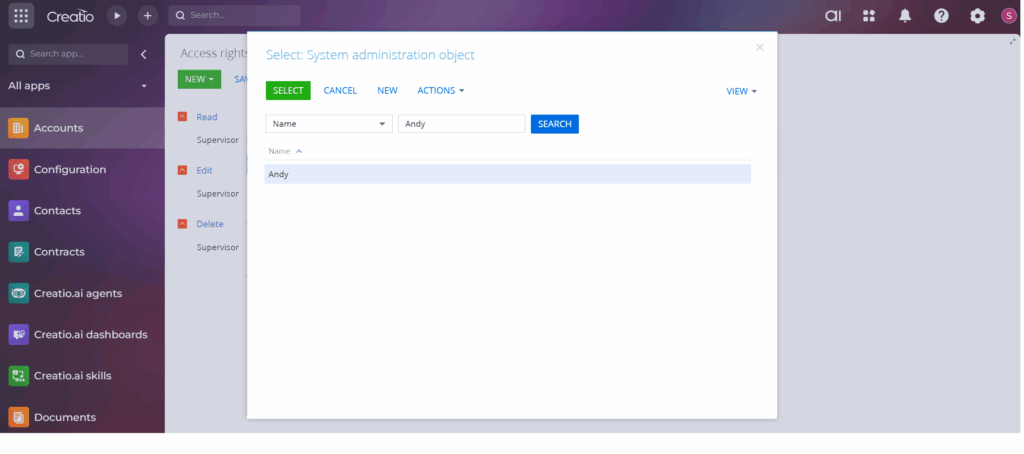Click the plus quick-add icon

click(147, 16)
